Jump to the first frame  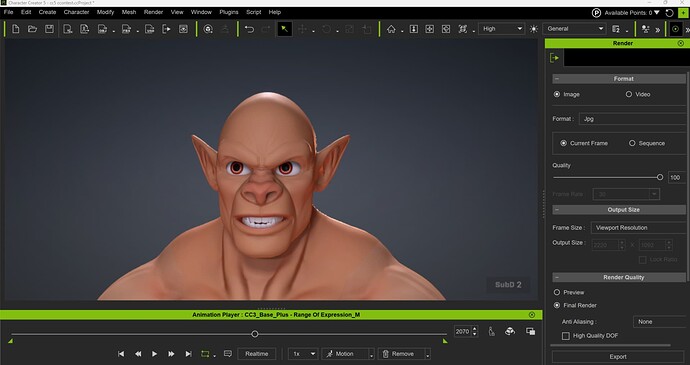121,354
